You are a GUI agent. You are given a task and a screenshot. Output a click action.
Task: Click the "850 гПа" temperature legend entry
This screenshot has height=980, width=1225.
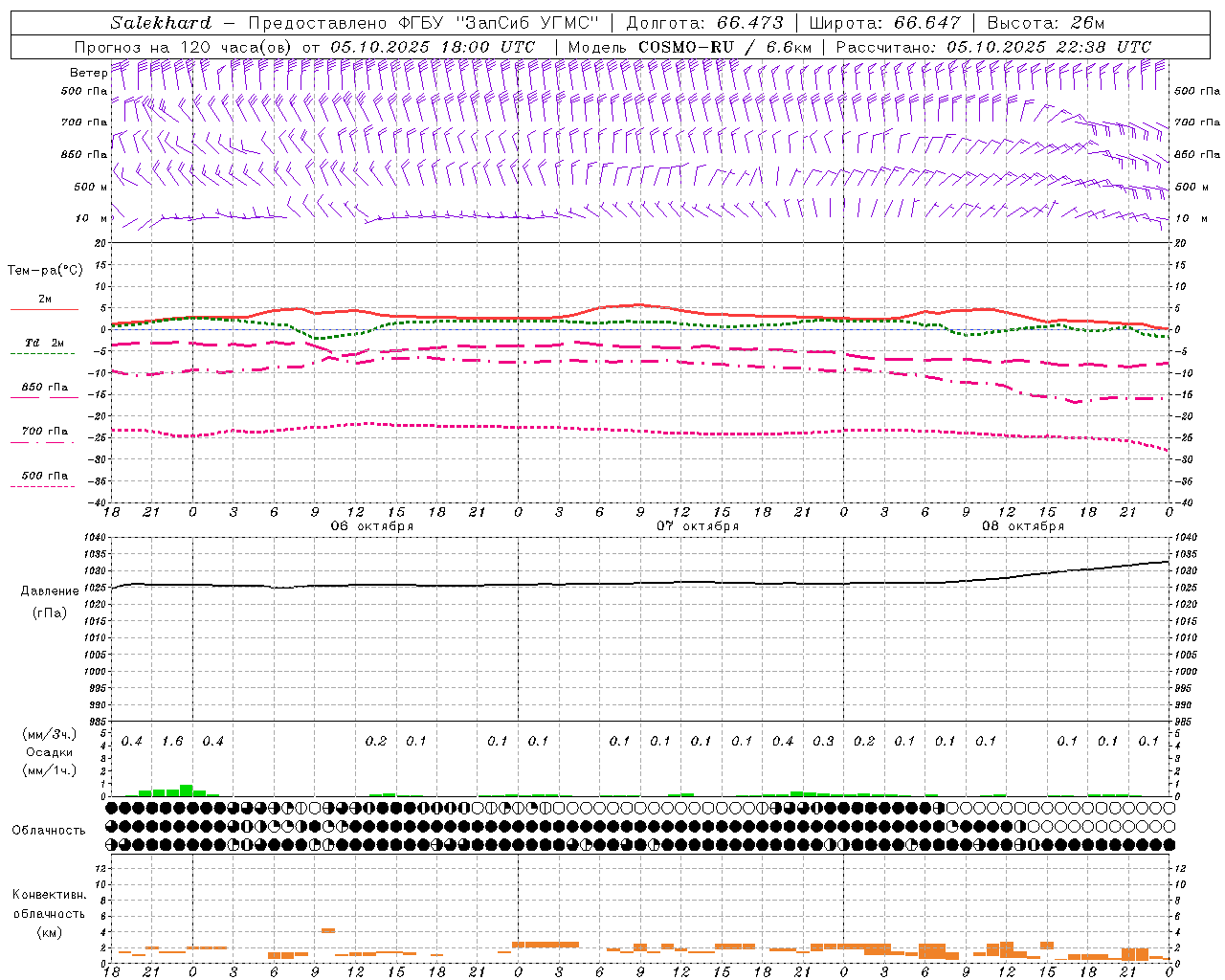click(45, 388)
